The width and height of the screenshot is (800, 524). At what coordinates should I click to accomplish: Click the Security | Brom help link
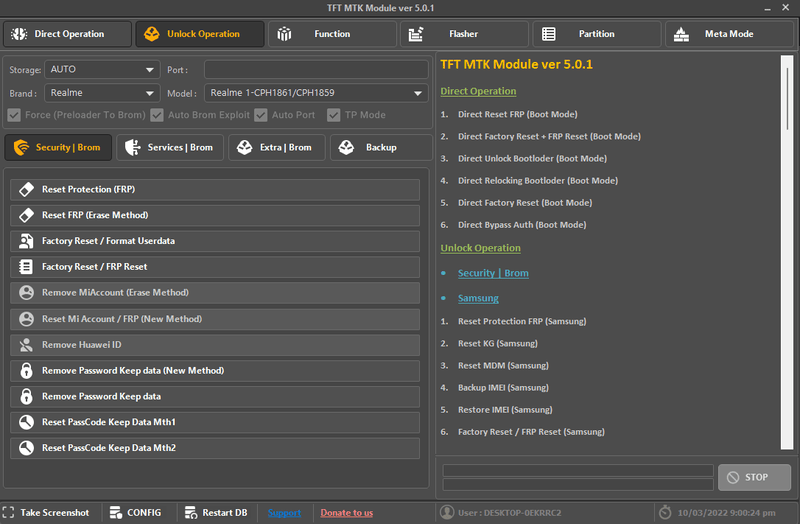[x=493, y=273]
